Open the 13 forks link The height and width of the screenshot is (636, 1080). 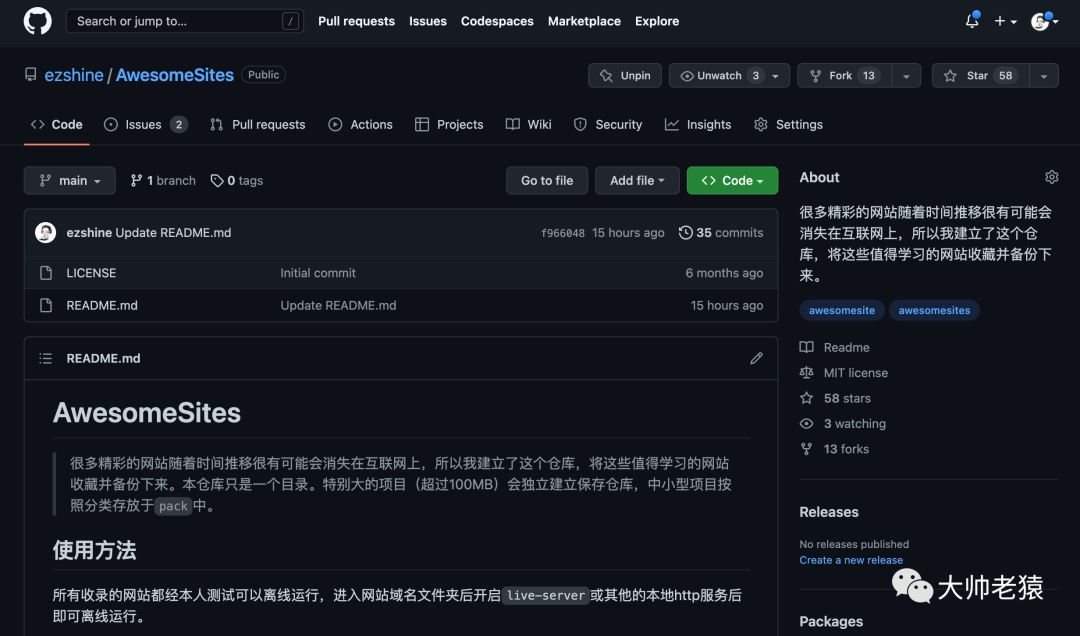coord(835,449)
